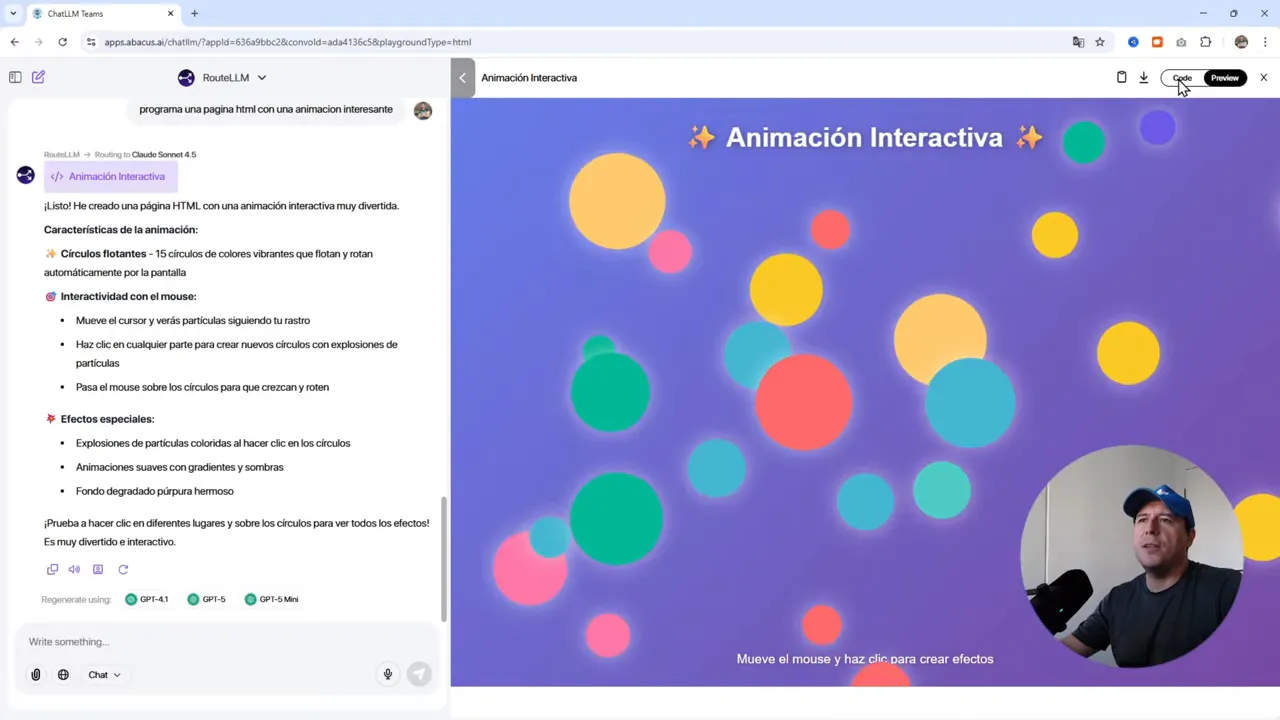Collapse the preview panel with the back chevron

pyautogui.click(x=462, y=77)
